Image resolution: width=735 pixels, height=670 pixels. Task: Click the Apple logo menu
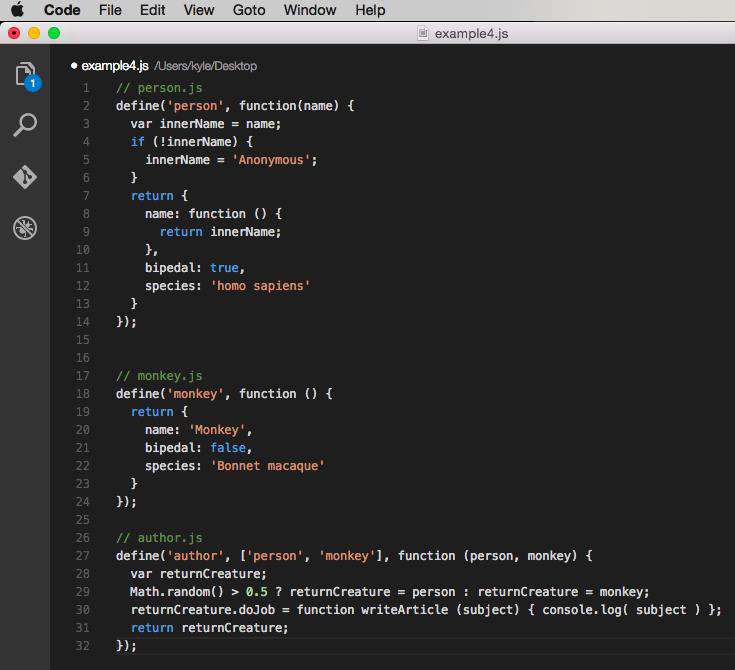click(17, 9)
